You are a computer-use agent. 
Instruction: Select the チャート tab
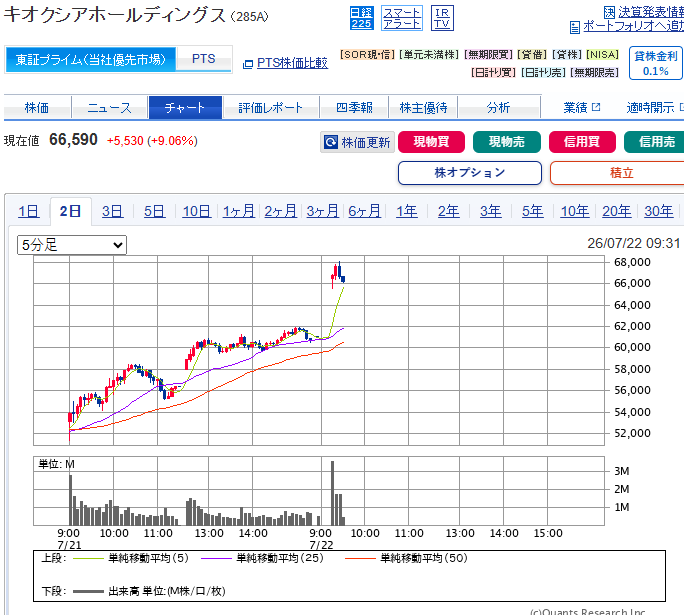tap(185, 108)
